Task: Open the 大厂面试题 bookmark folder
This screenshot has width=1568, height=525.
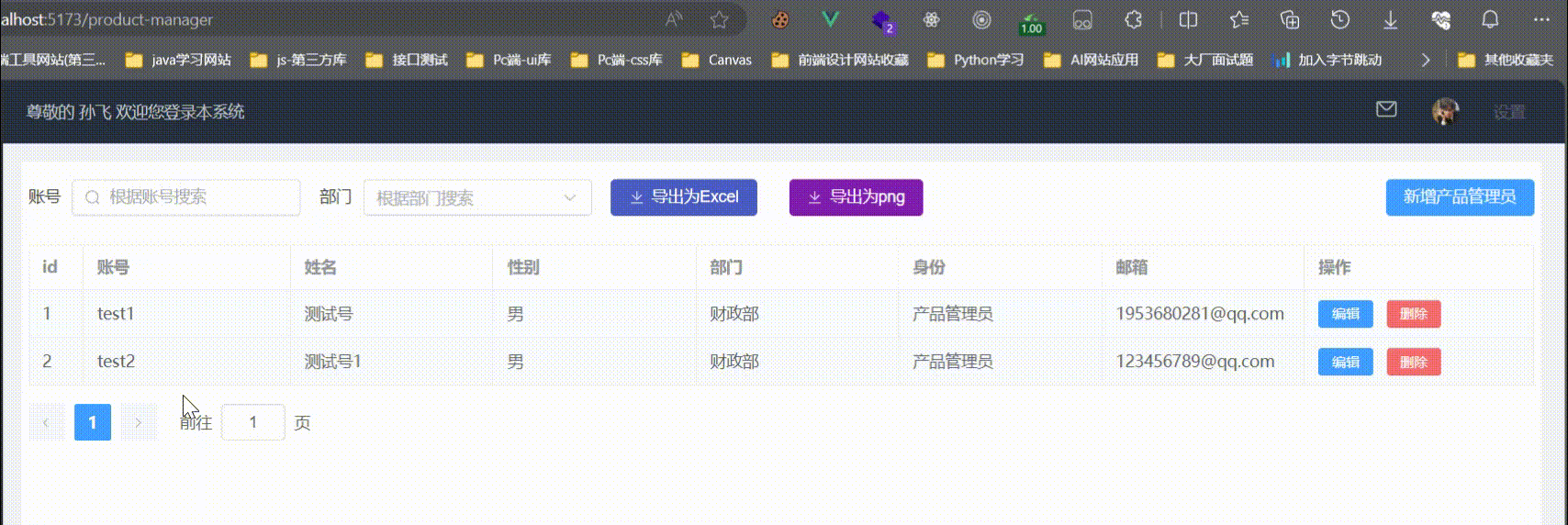Action: pos(1205,60)
